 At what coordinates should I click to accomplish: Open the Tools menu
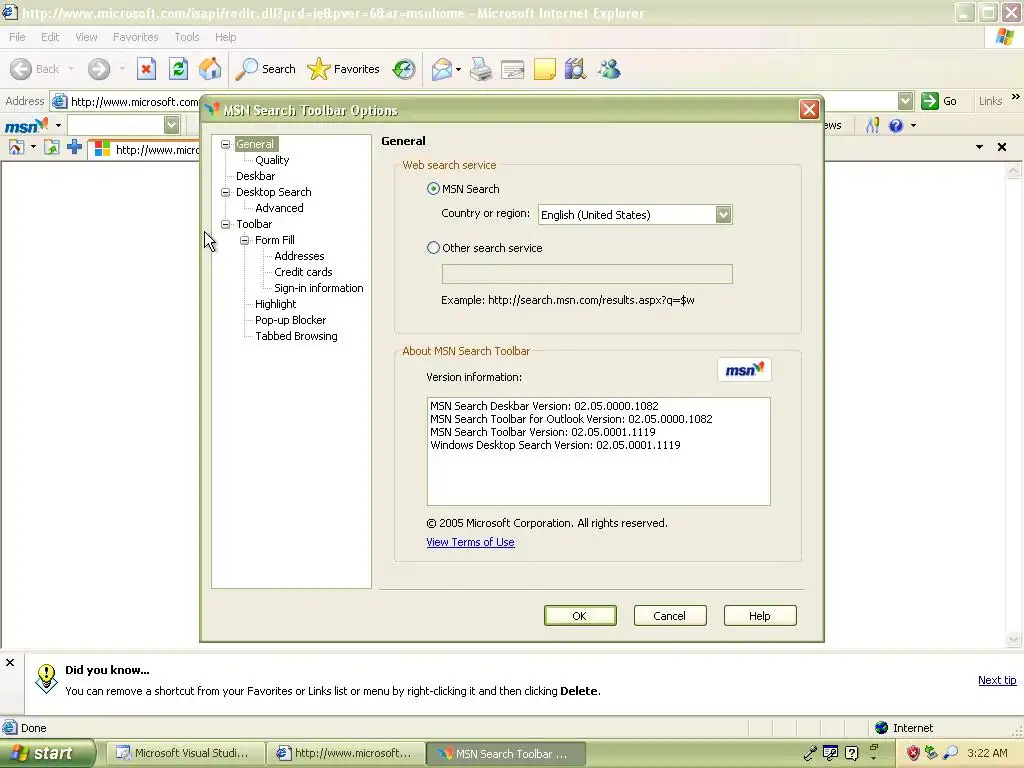point(187,37)
